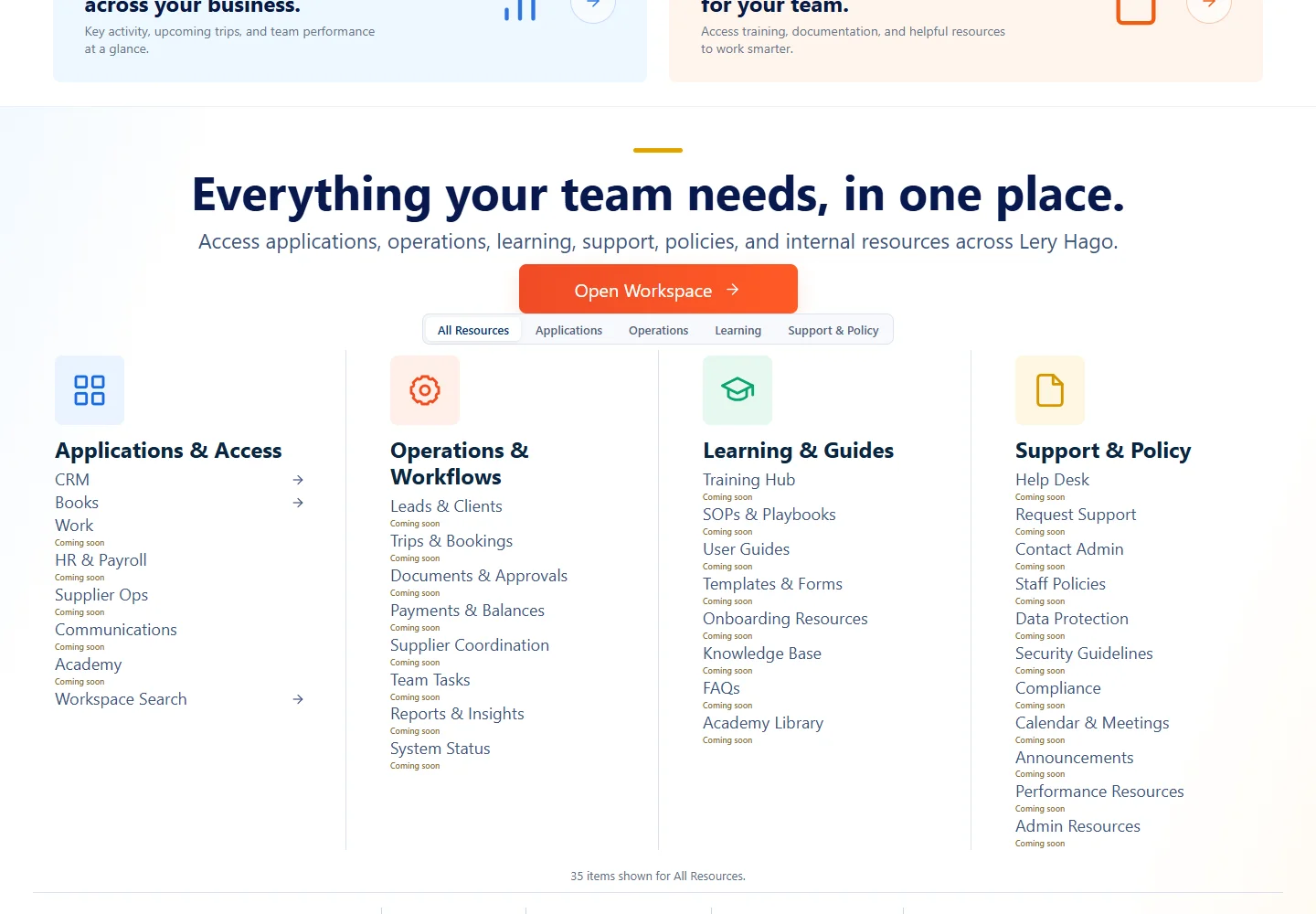The width and height of the screenshot is (1316, 914).
Task: Open the CRM link
Action: coord(72,480)
